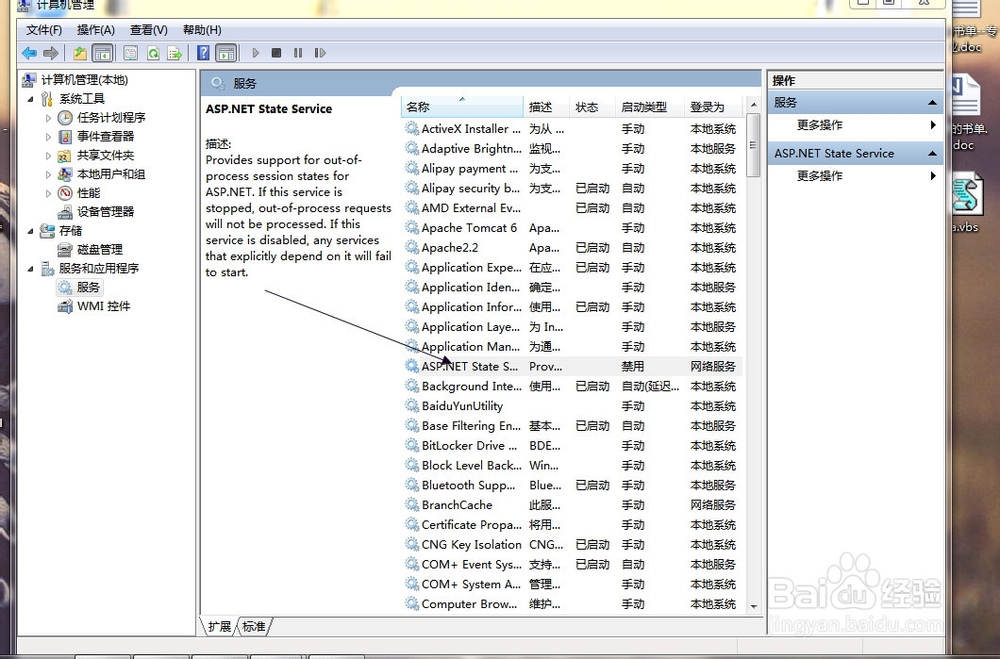This screenshot has width=1000, height=659.
Task: Click the green Refresh toolbar icon
Action: pyautogui.click(x=153, y=53)
